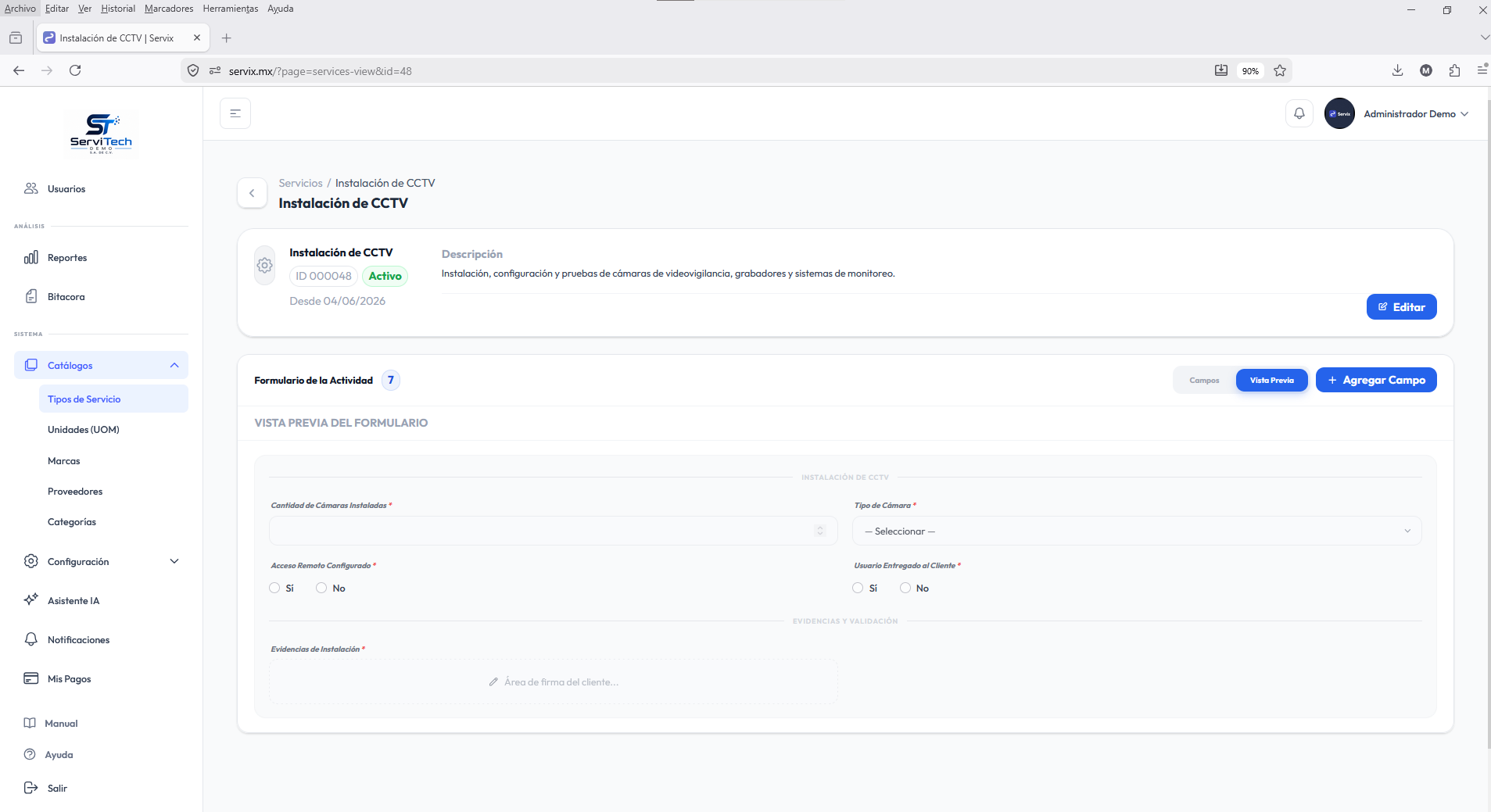
Task: Open Tipo de Cámara Seleccionar dropdown
Action: 1137,531
